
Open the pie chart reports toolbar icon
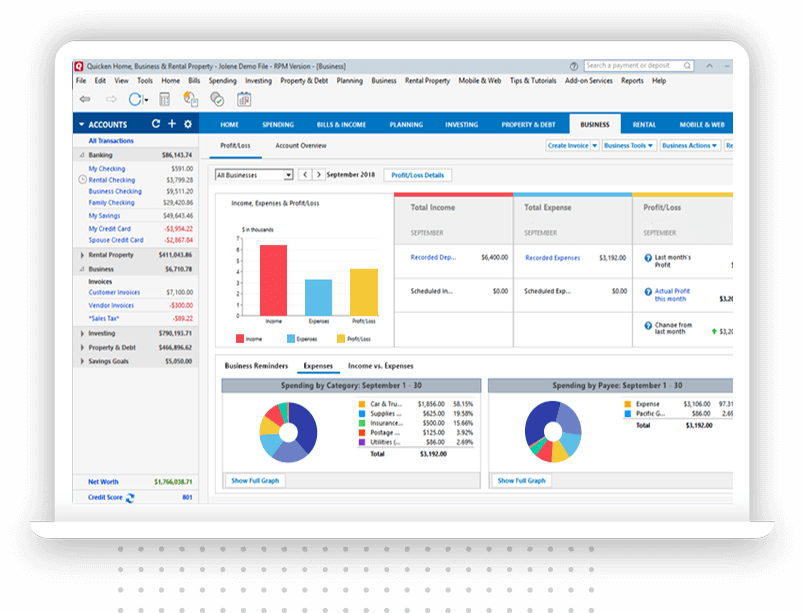pos(191,99)
